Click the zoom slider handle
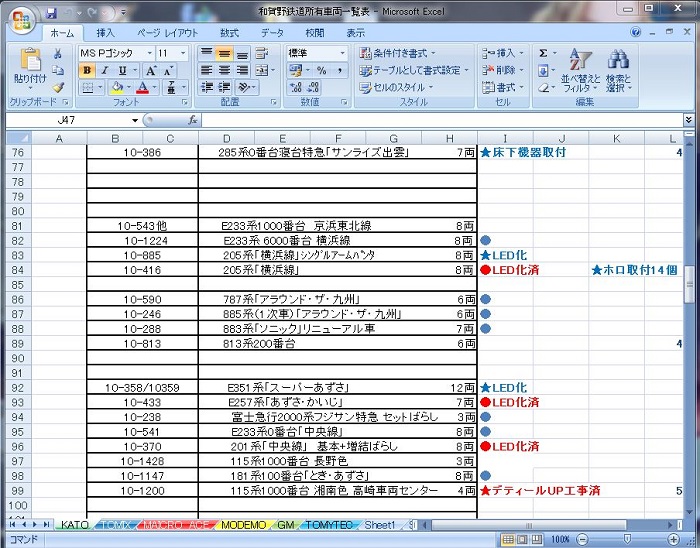This screenshot has width=700, height=548. coord(627,540)
